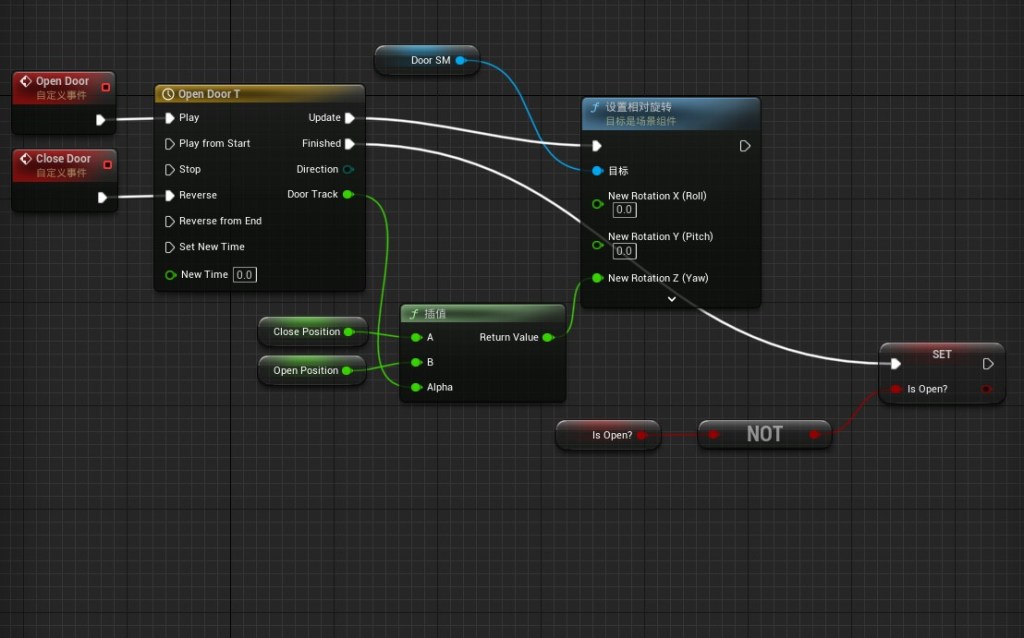The height and width of the screenshot is (638, 1024).
Task: Click the Direction output pin
Action: point(348,170)
